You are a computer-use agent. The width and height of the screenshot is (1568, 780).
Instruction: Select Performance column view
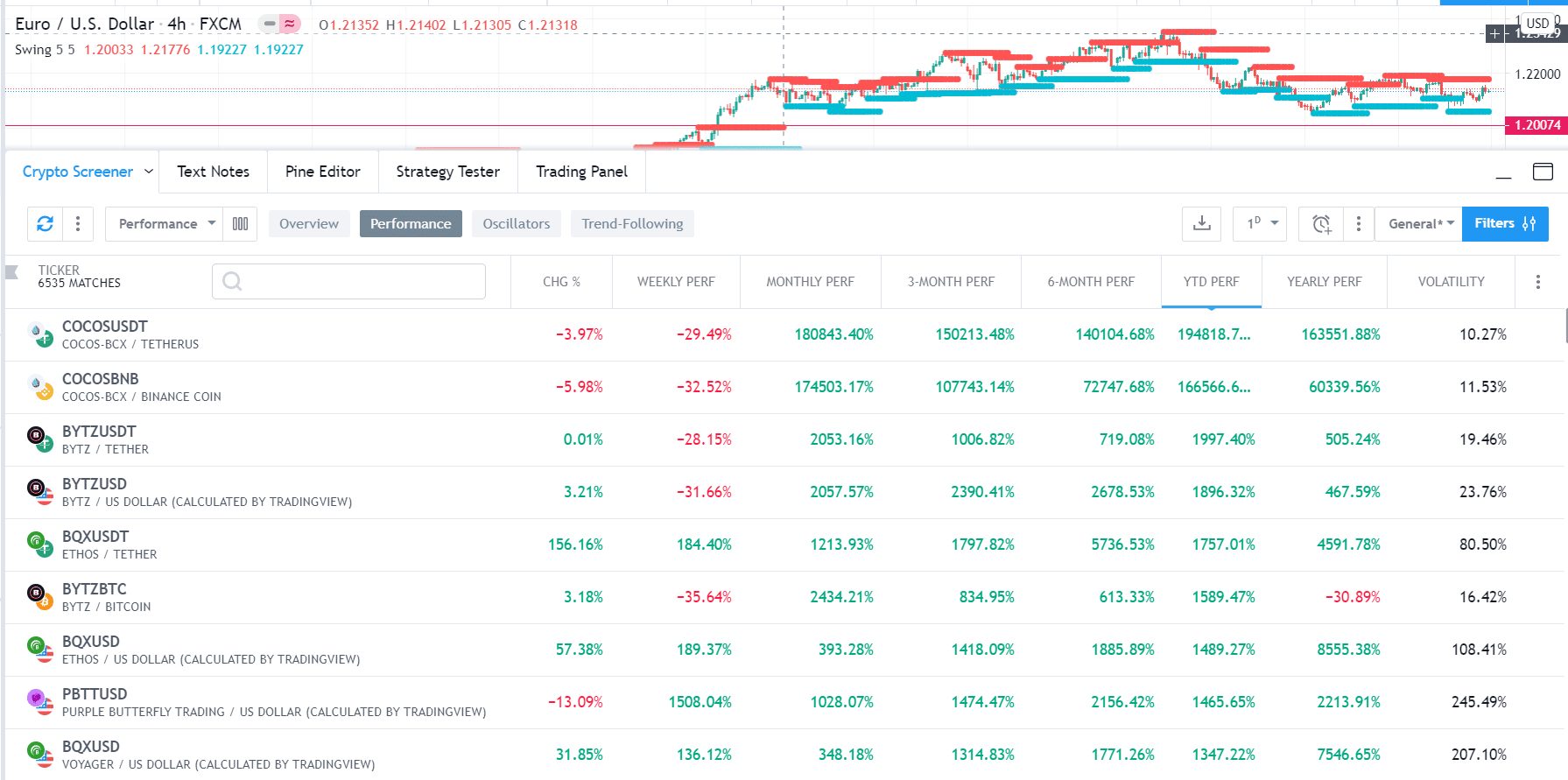coord(411,224)
